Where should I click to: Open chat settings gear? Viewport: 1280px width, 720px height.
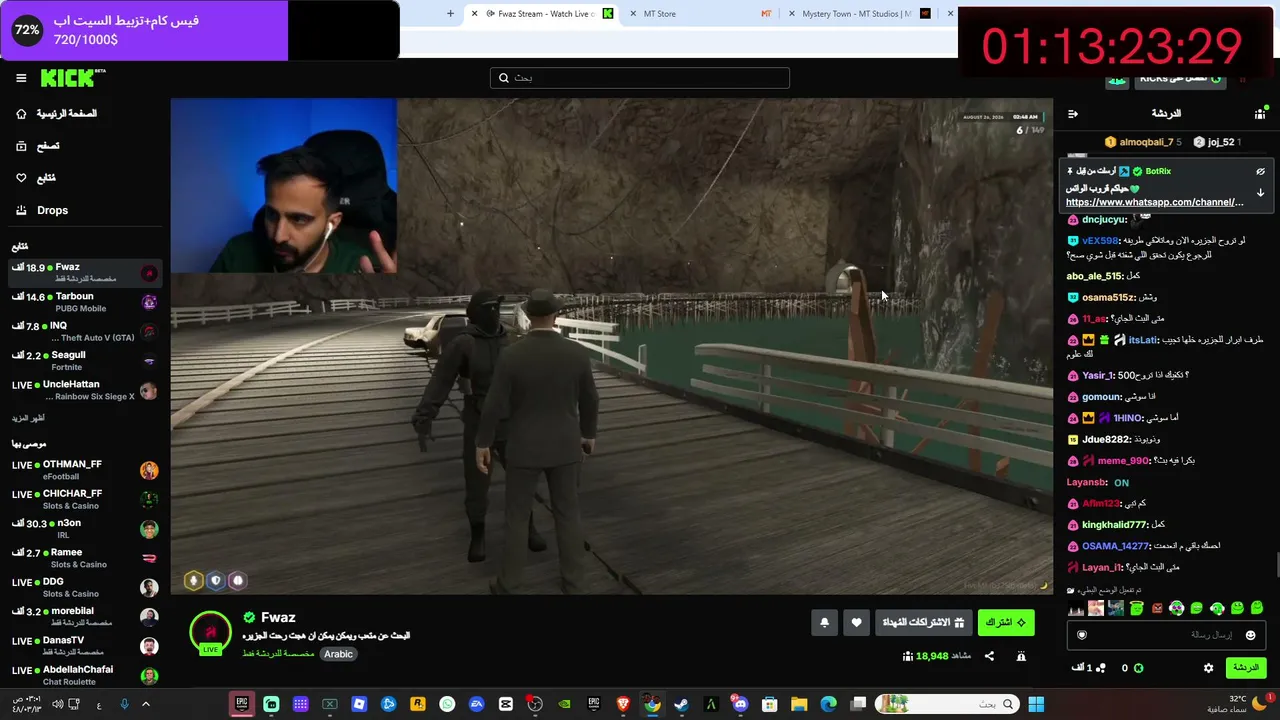coord(1208,668)
